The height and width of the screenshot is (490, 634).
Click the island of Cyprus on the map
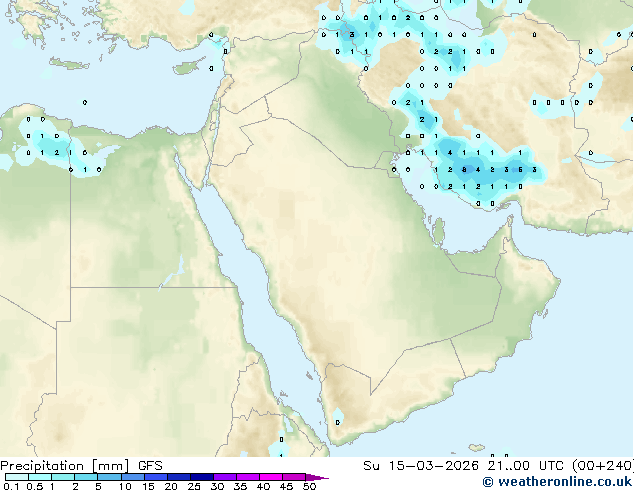pos(189,66)
